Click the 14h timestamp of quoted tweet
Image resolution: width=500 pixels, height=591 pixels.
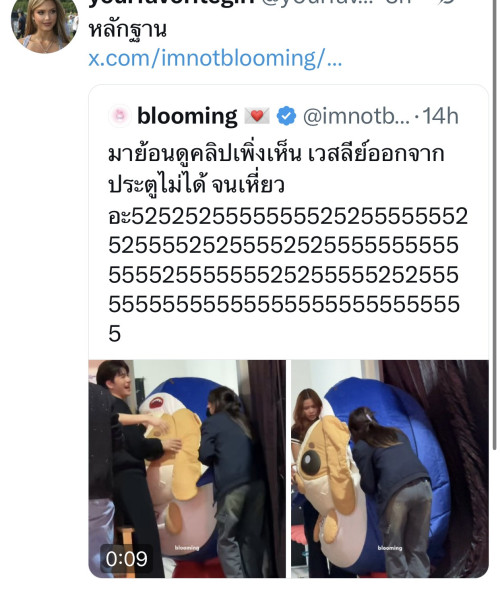point(440,116)
